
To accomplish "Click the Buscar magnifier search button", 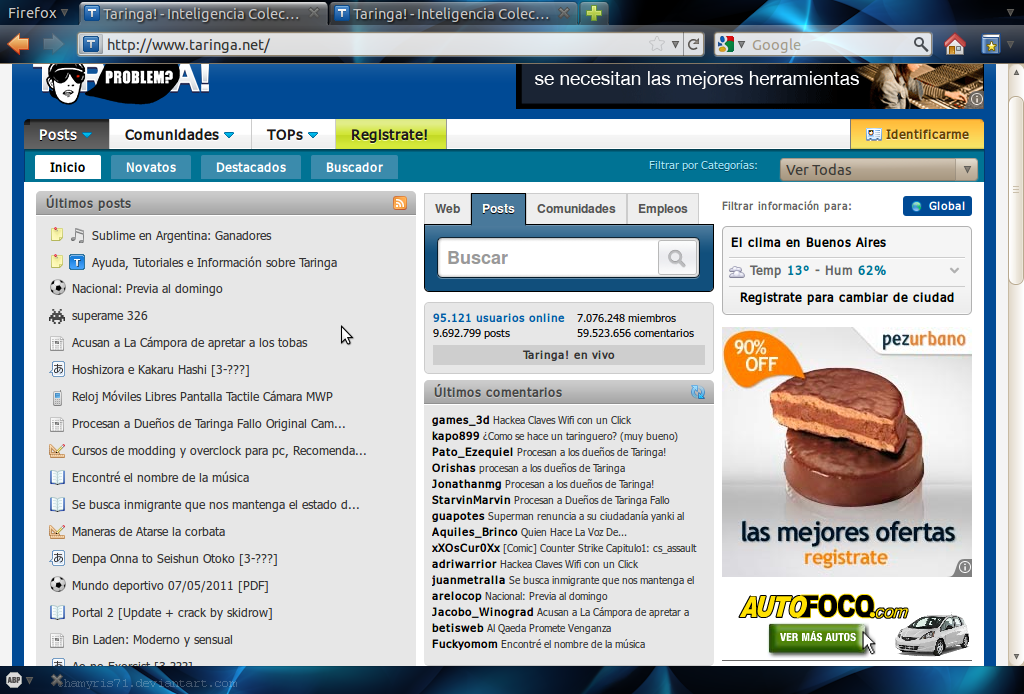I will 677,259.
